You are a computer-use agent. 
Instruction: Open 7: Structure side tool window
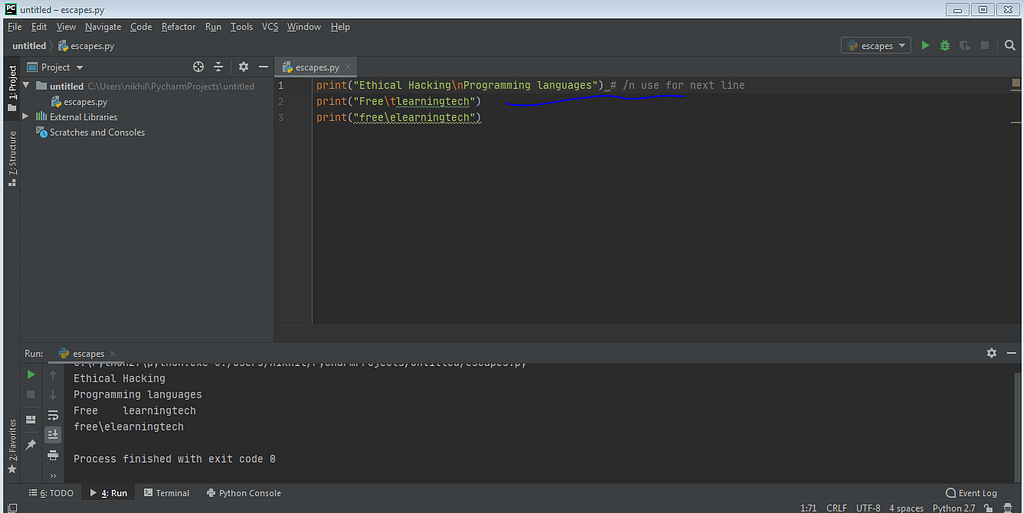pyautogui.click(x=12, y=159)
